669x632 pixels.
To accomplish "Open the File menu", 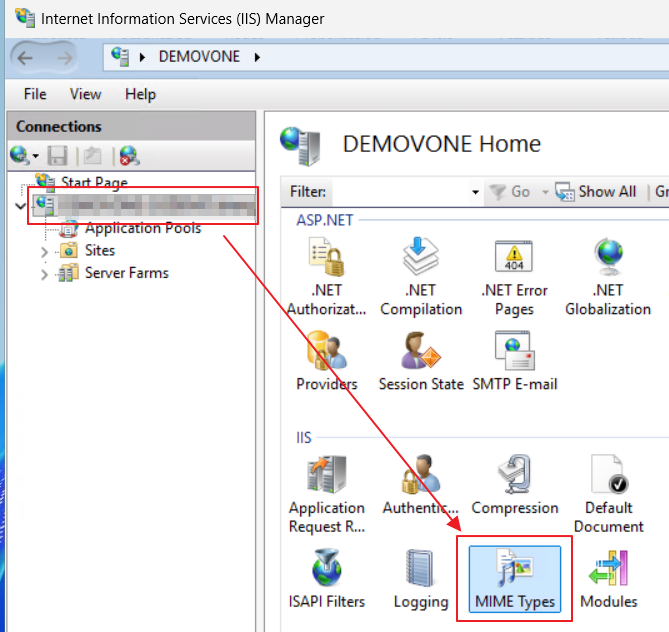I will [x=35, y=94].
